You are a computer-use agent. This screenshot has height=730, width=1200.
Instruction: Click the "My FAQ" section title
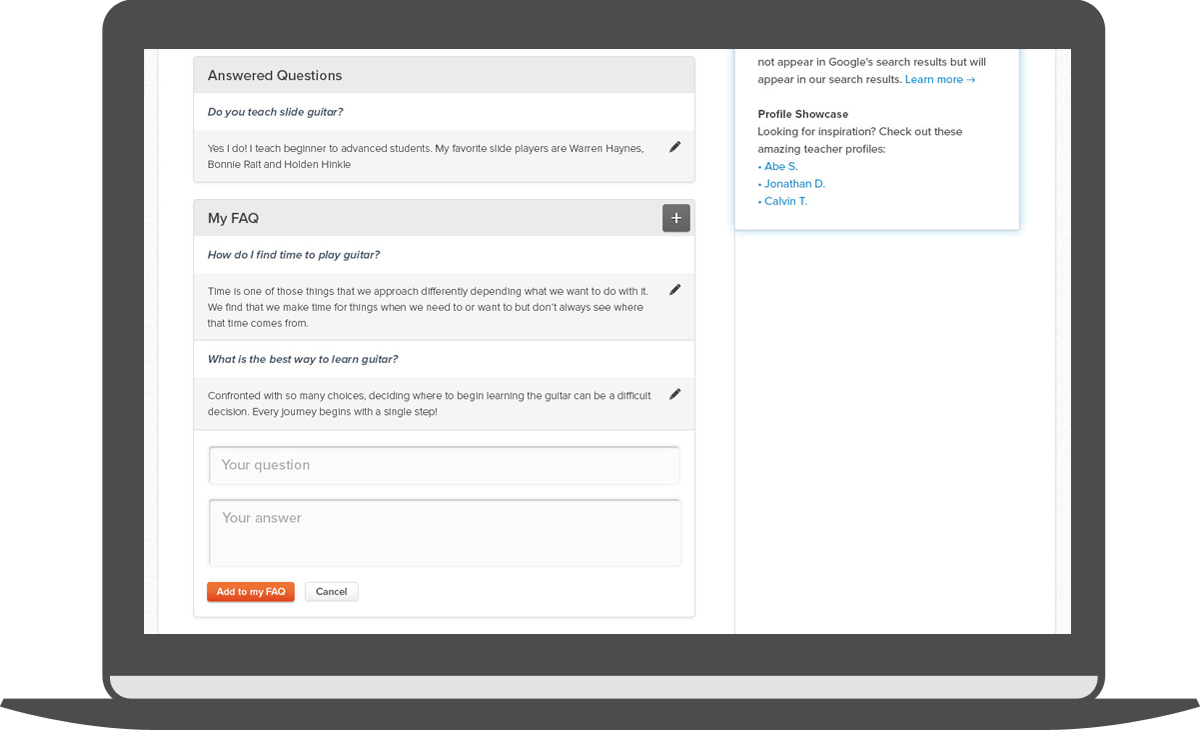tap(233, 218)
